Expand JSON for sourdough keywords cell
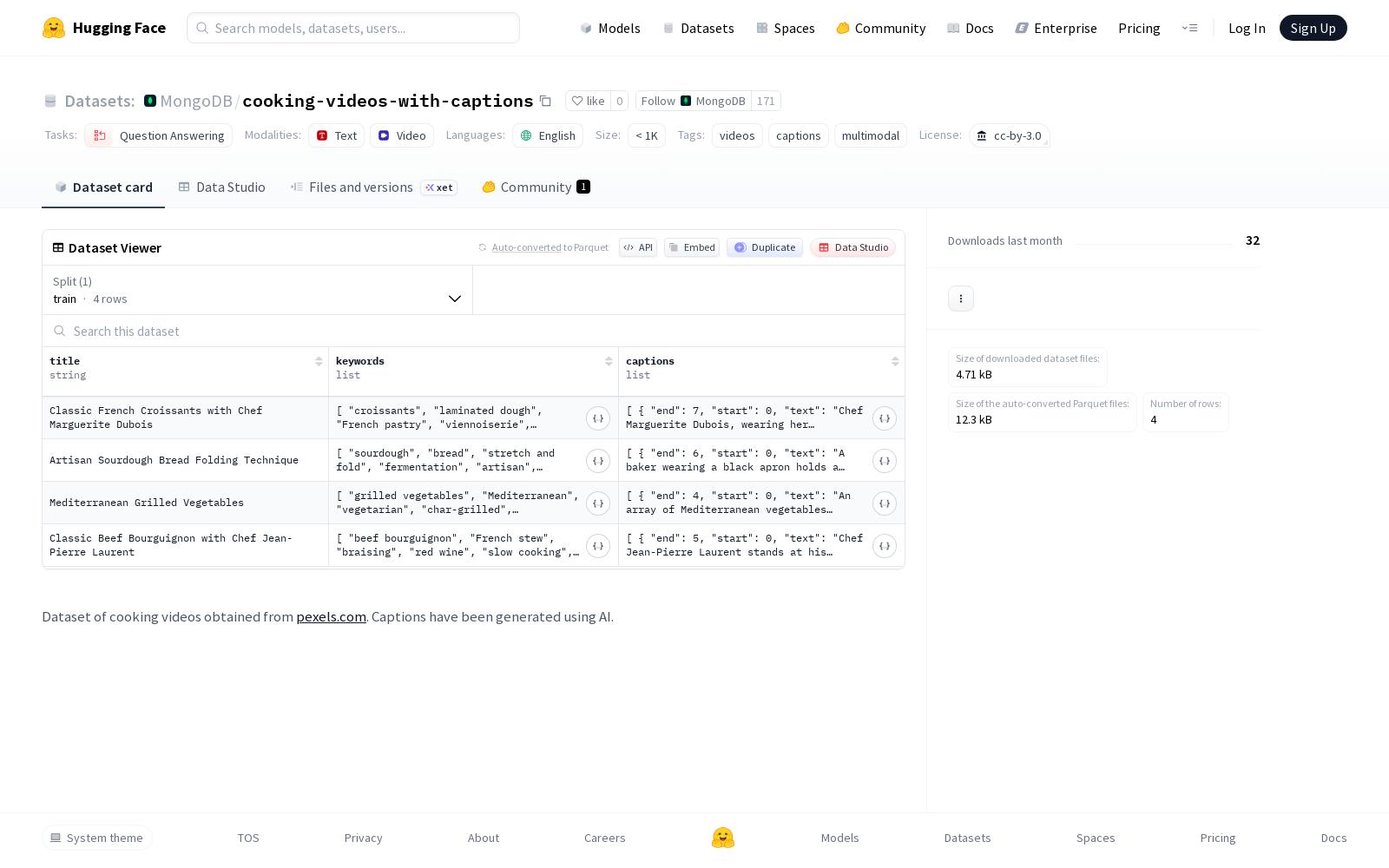The width and height of the screenshot is (1389, 868). click(x=598, y=461)
